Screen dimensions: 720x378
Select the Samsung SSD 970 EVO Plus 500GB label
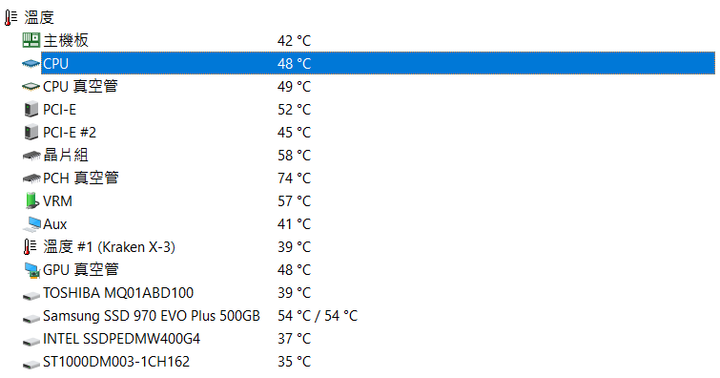click(152, 316)
